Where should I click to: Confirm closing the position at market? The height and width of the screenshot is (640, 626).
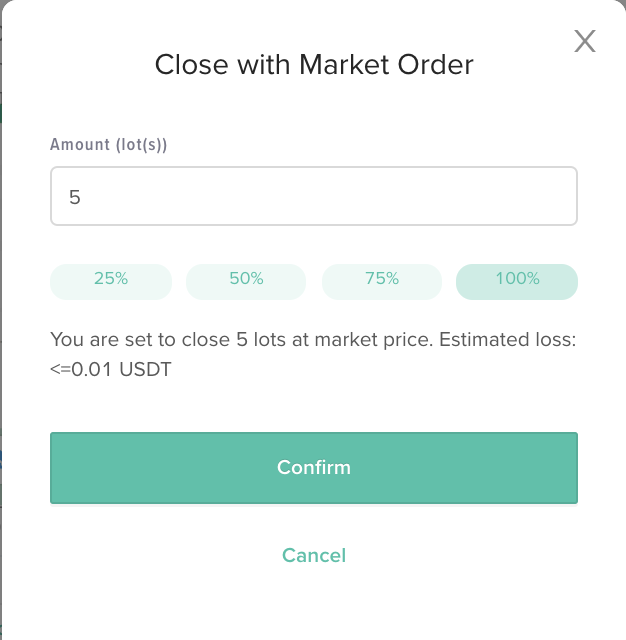pyautogui.click(x=313, y=468)
